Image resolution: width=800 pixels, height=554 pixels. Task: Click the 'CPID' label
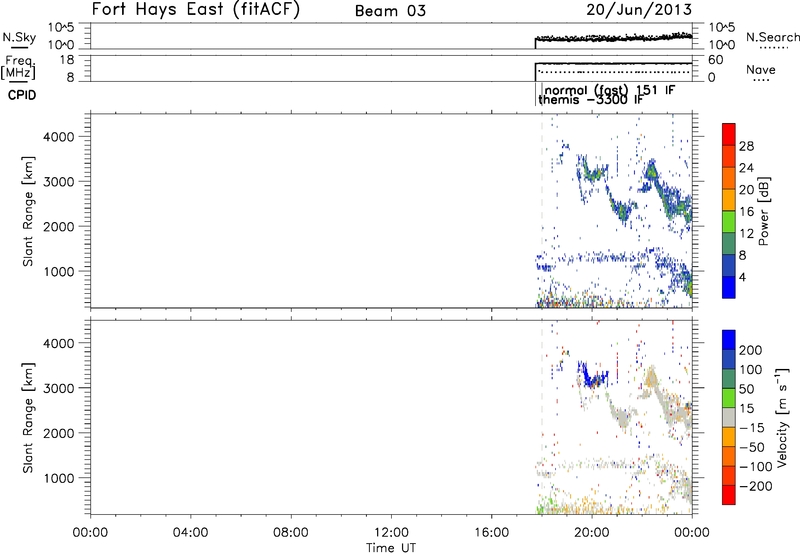pos(22,95)
